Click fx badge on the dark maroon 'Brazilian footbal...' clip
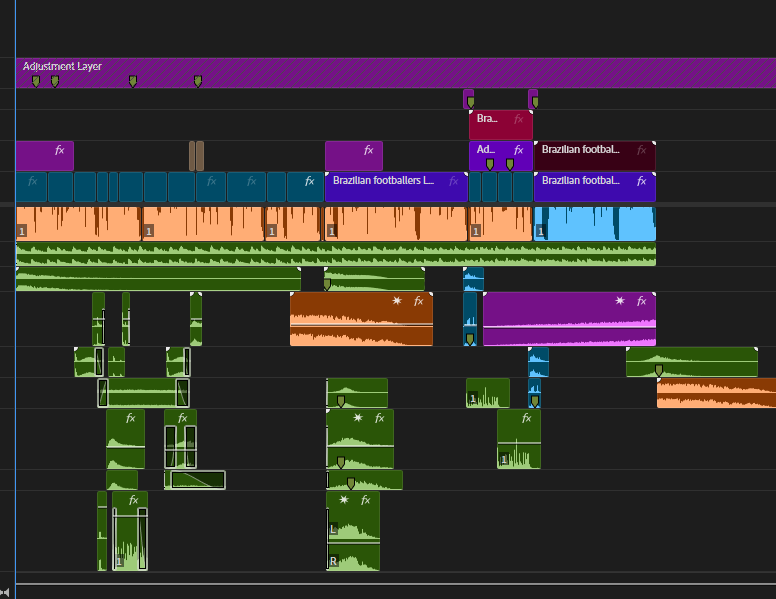776x599 pixels. (x=641, y=150)
